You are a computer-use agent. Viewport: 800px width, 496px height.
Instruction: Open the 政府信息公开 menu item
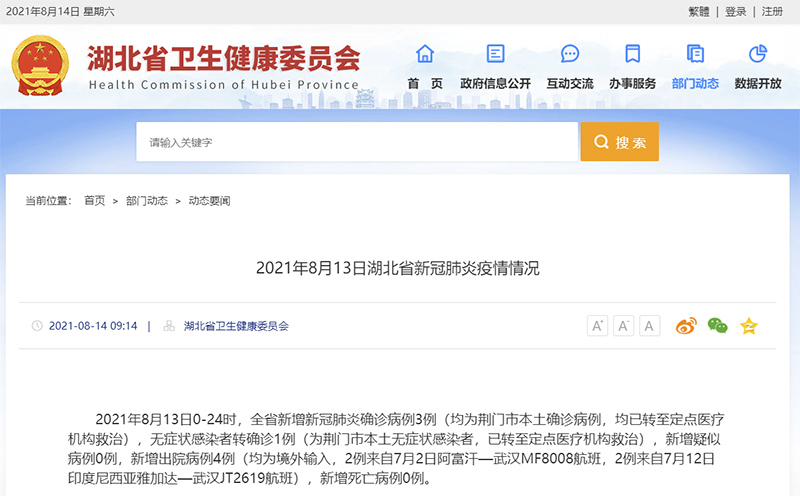click(495, 83)
